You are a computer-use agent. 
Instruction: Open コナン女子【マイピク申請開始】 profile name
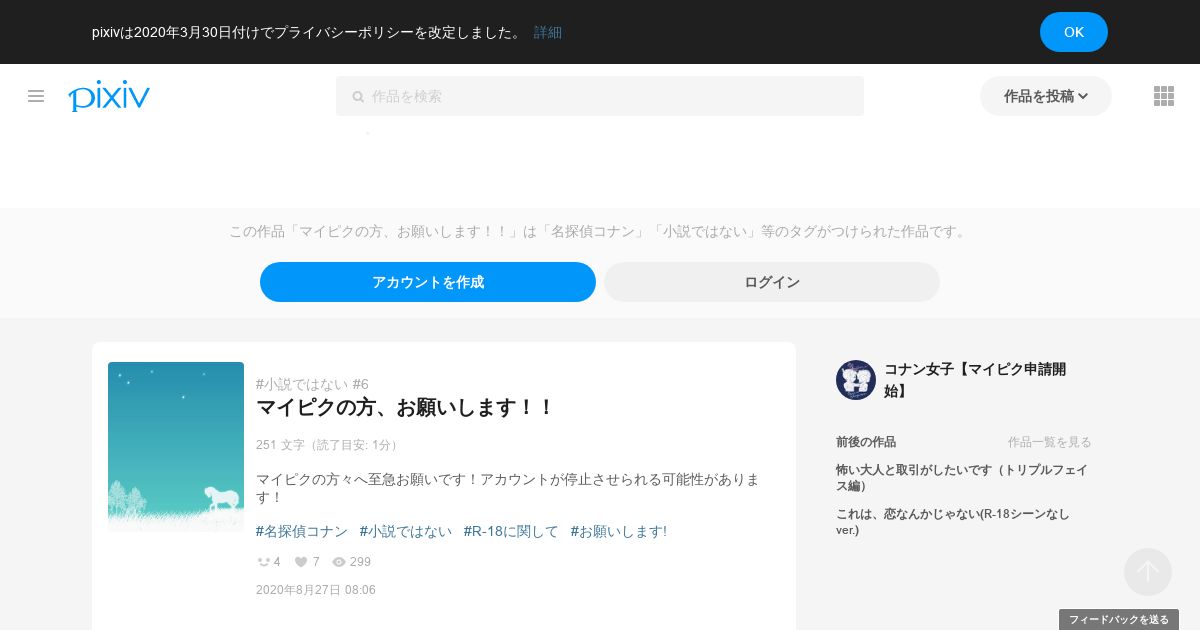(975, 380)
